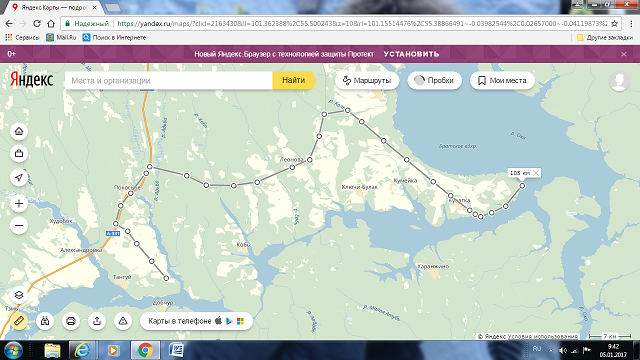This screenshot has height=360, width=640.
Task: Report a map error warning icon
Action: [123, 321]
